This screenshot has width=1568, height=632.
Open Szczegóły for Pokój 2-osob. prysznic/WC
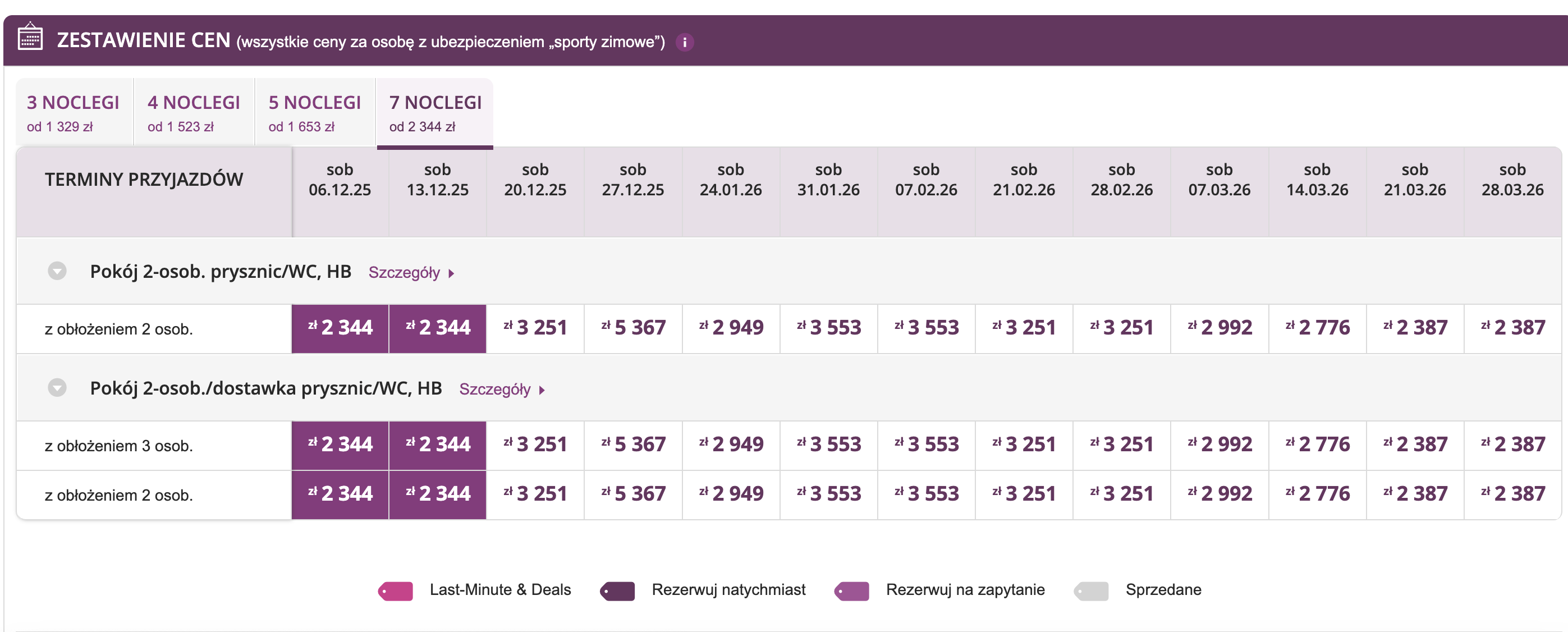[x=411, y=273]
